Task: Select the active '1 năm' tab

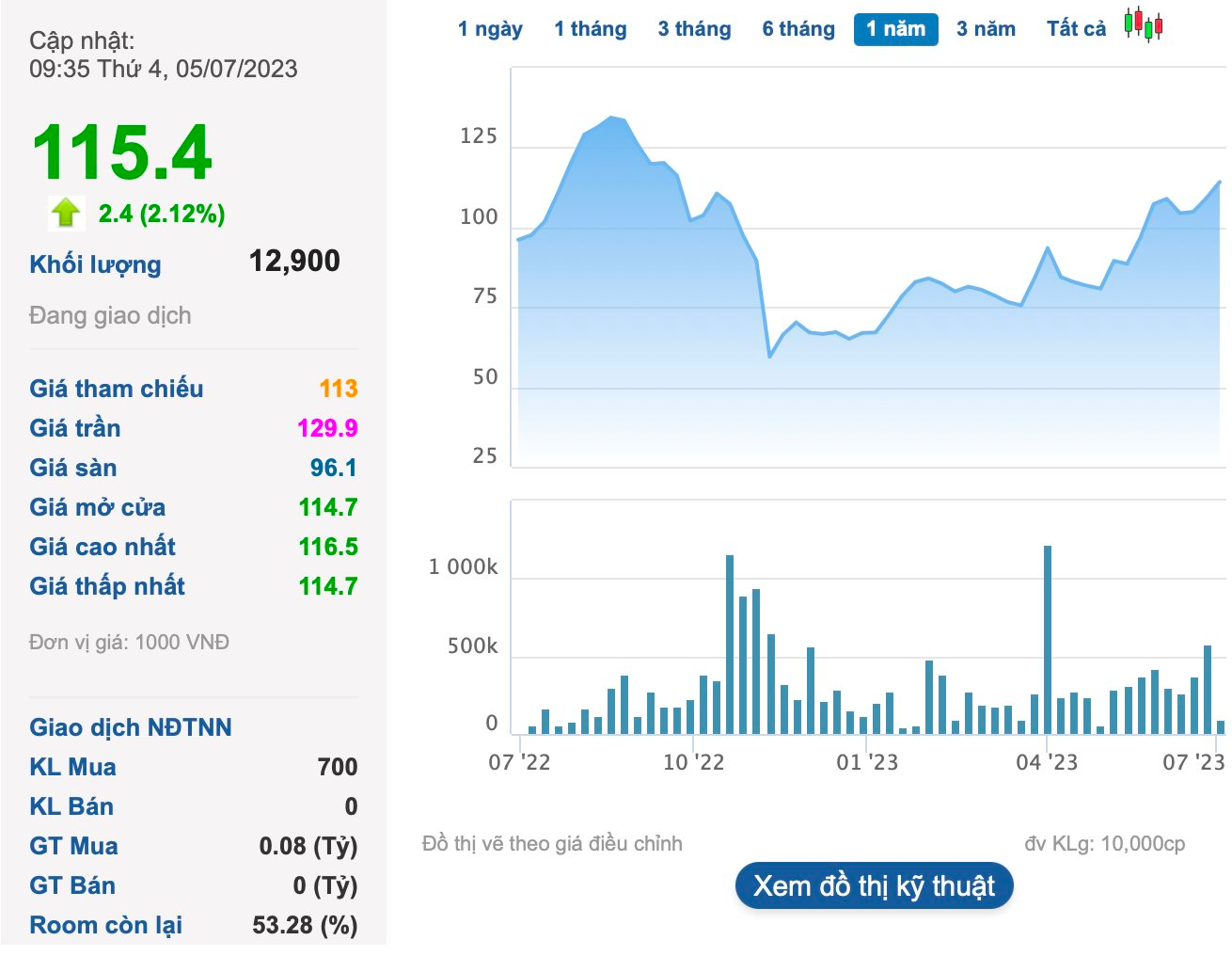Action: (x=896, y=29)
